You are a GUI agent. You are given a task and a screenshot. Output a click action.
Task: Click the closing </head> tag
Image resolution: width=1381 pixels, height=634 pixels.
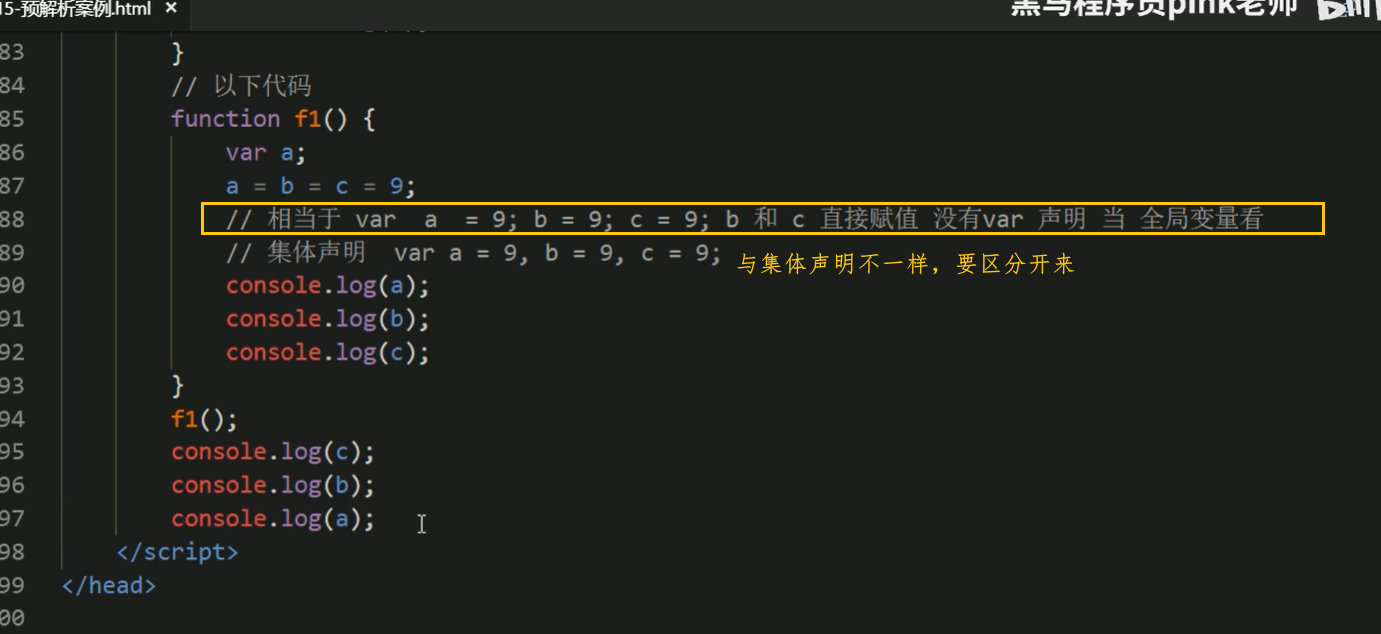[109, 585]
